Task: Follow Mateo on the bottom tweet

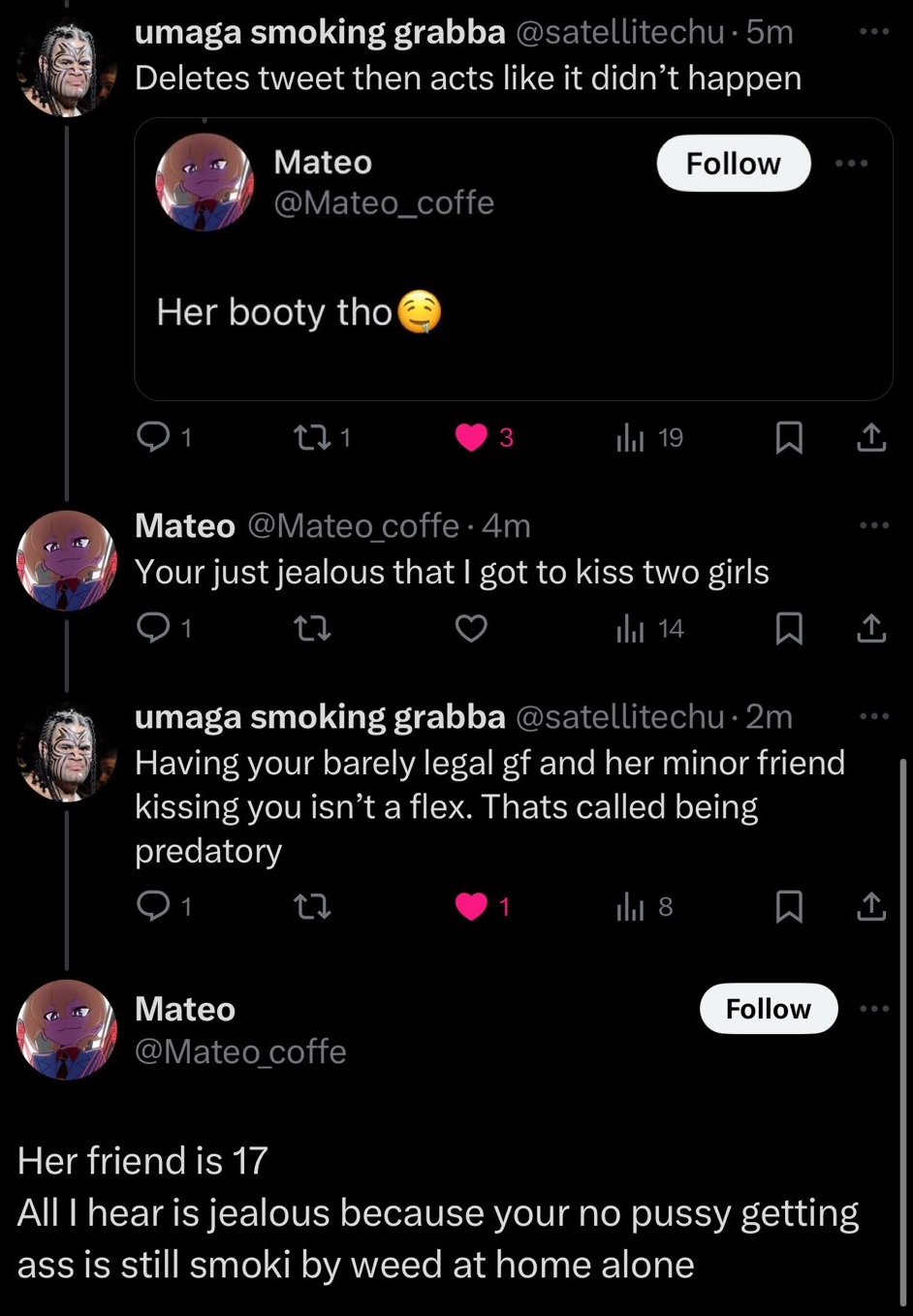Action: point(768,1009)
